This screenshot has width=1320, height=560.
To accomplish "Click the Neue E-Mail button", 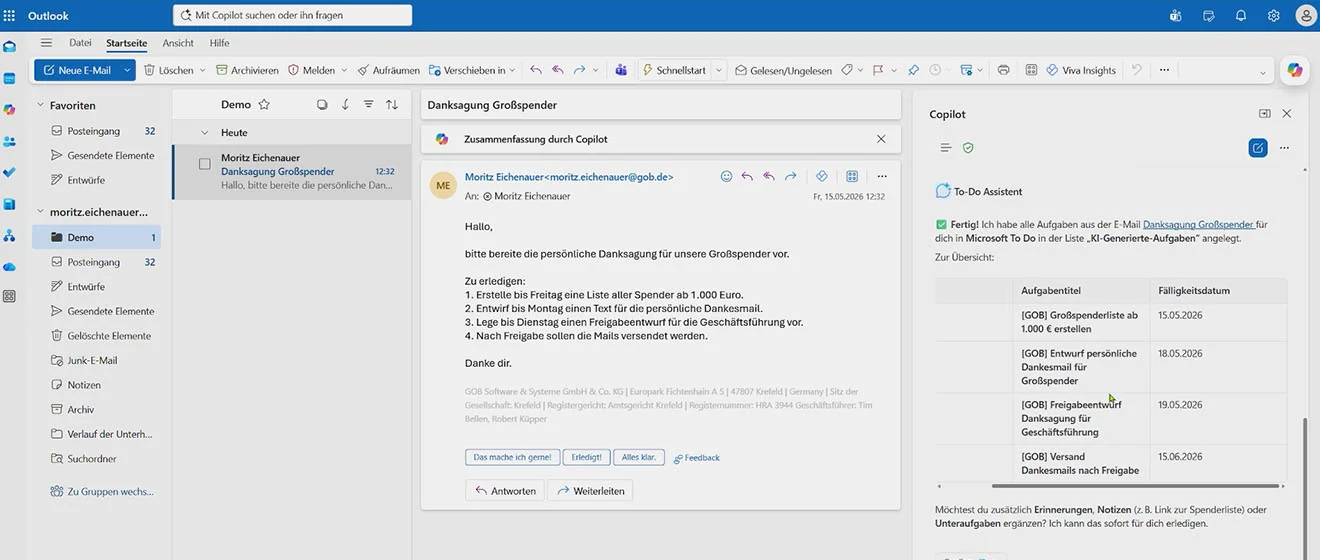I will (x=77, y=70).
